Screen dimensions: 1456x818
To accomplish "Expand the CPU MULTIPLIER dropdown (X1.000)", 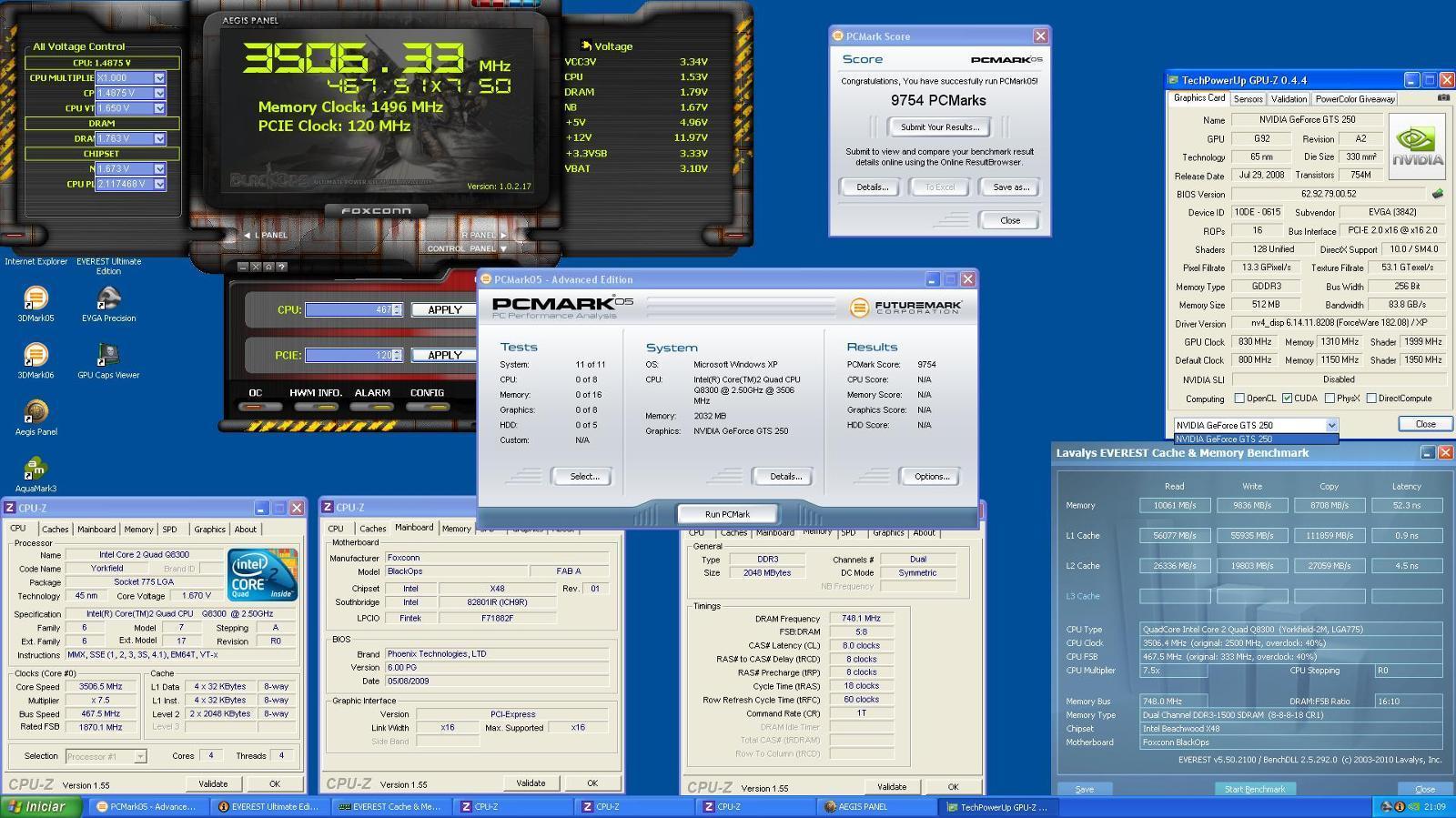I will (x=159, y=78).
